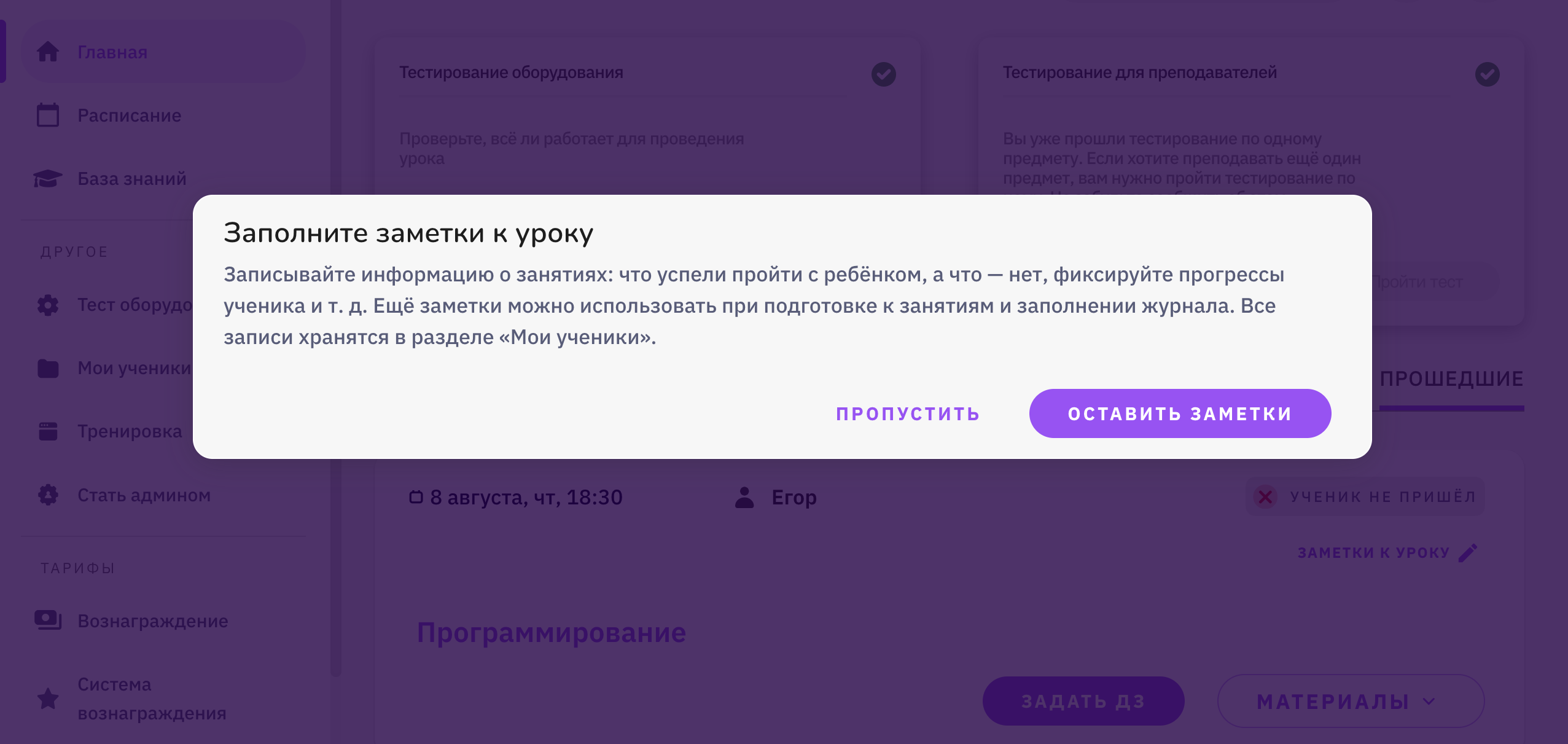Expand the Материалы dropdown
The height and width of the screenshot is (744, 1568).
1351,701
